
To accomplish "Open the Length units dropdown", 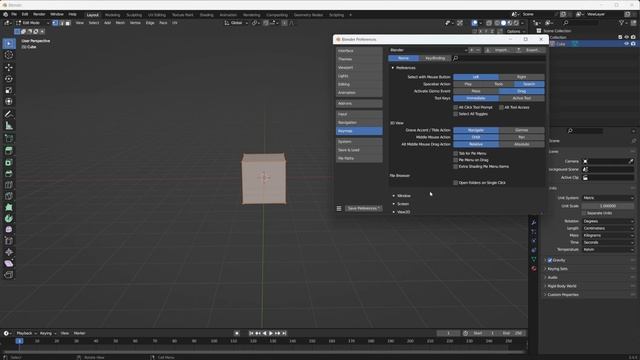I will point(608,228).
